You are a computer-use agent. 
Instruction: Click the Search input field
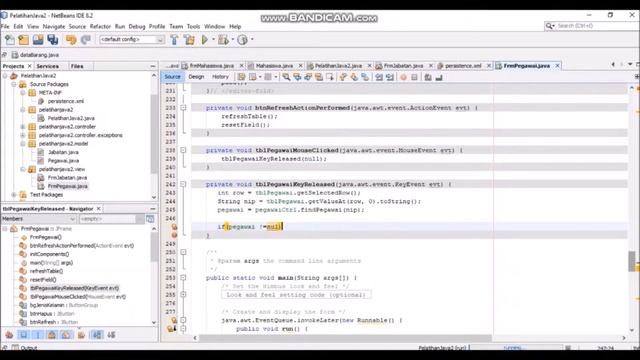[x=597, y=26]
